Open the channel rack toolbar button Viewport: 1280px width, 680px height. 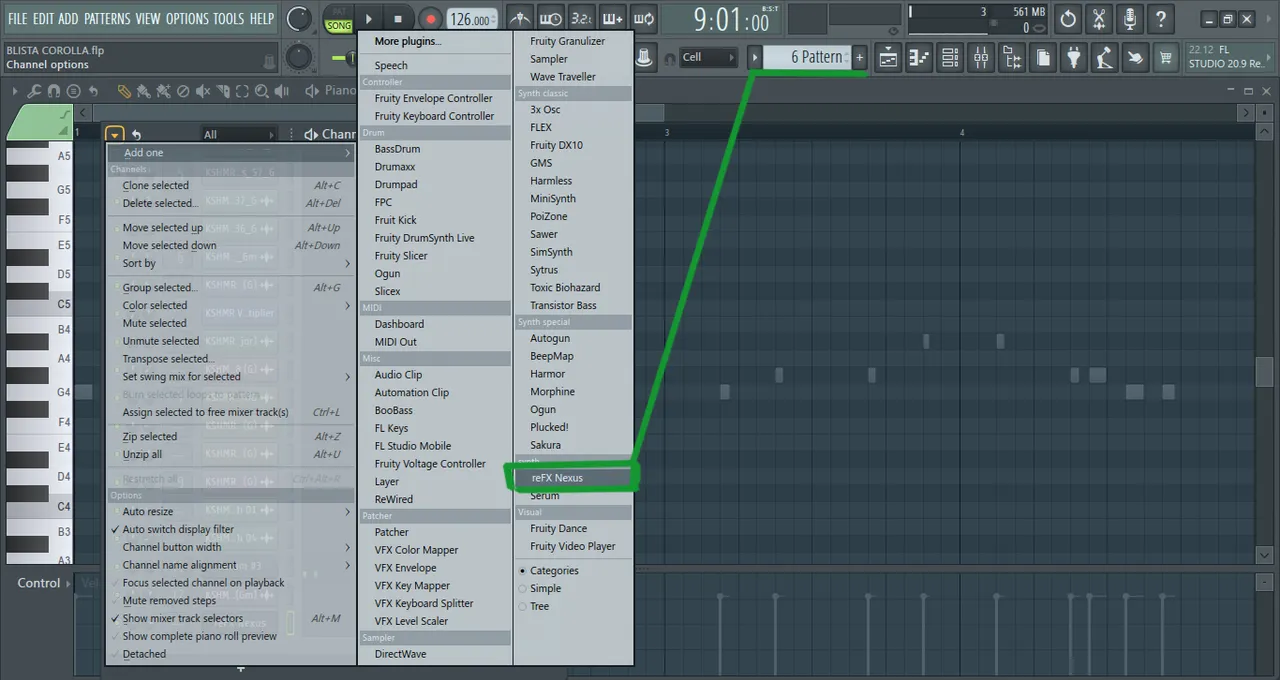(x=950, y=58)
